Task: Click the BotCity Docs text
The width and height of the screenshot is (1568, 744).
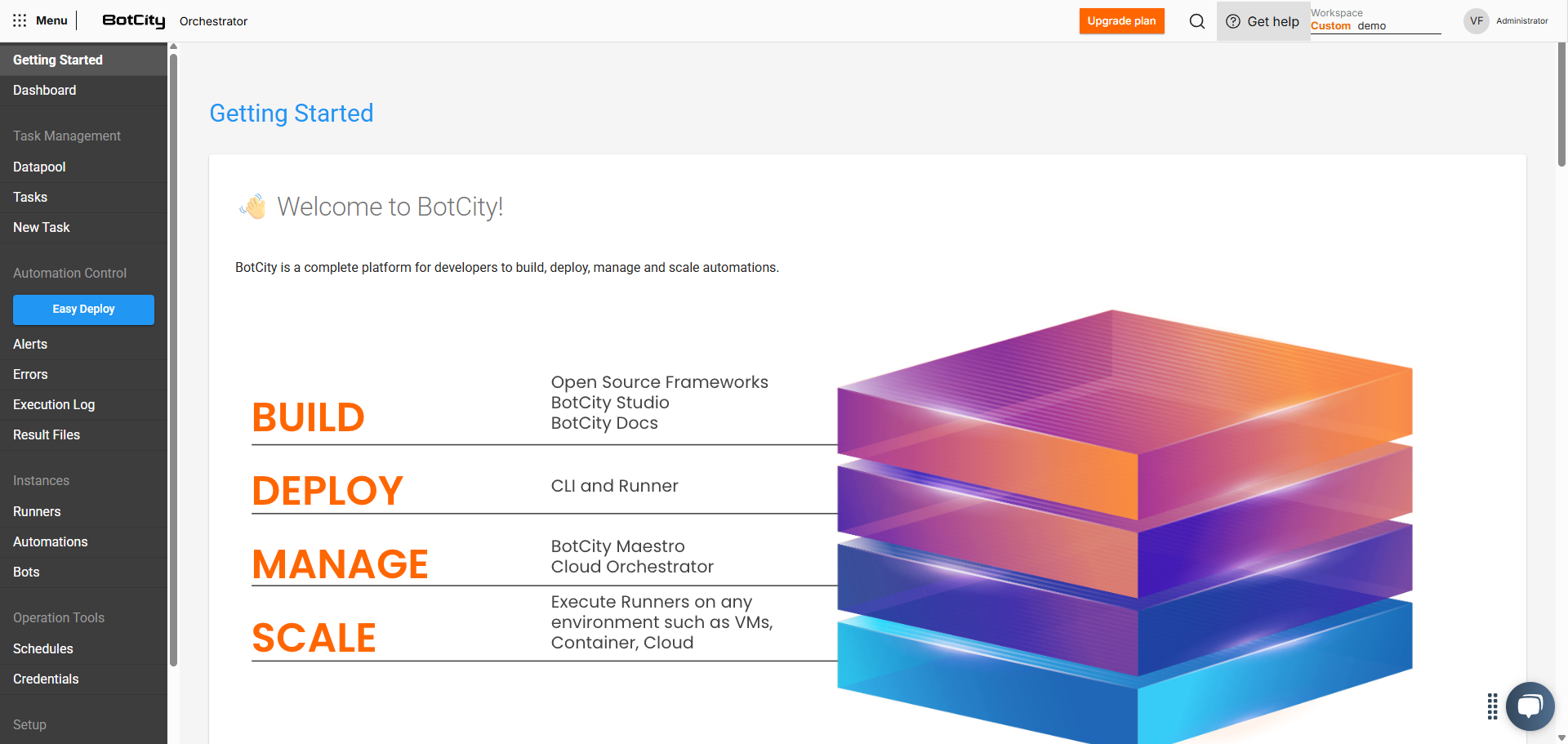Action: pyautogui.click(x=604, y=423)
